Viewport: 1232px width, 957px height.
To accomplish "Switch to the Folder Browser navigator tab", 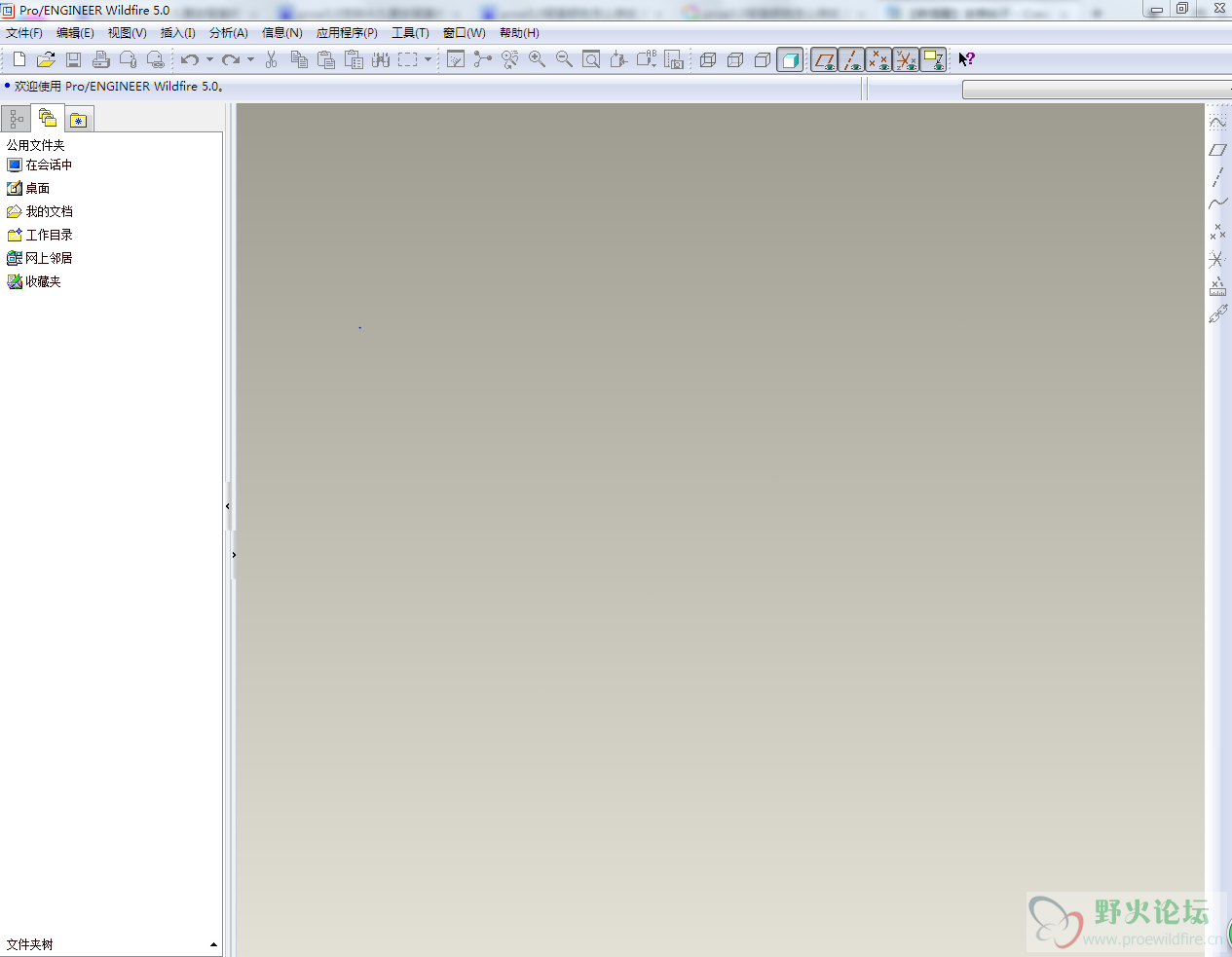I will [x=48, y=119].
